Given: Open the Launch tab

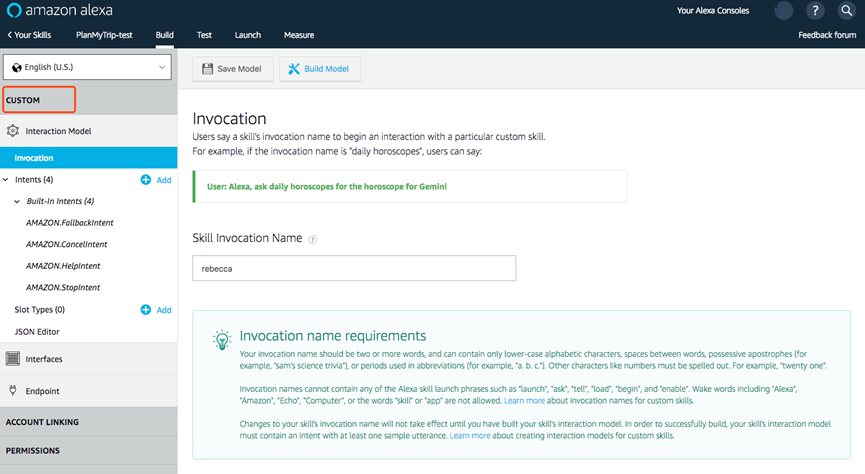Looking at the screenshot, I should 247,35.
